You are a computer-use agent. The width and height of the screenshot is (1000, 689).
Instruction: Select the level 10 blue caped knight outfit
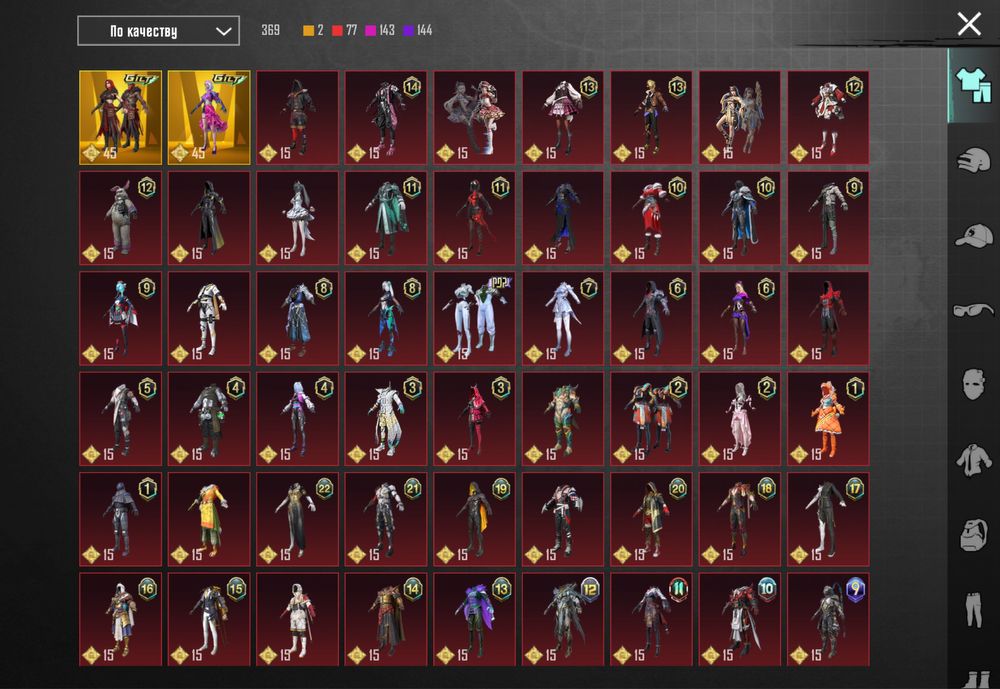740,218
